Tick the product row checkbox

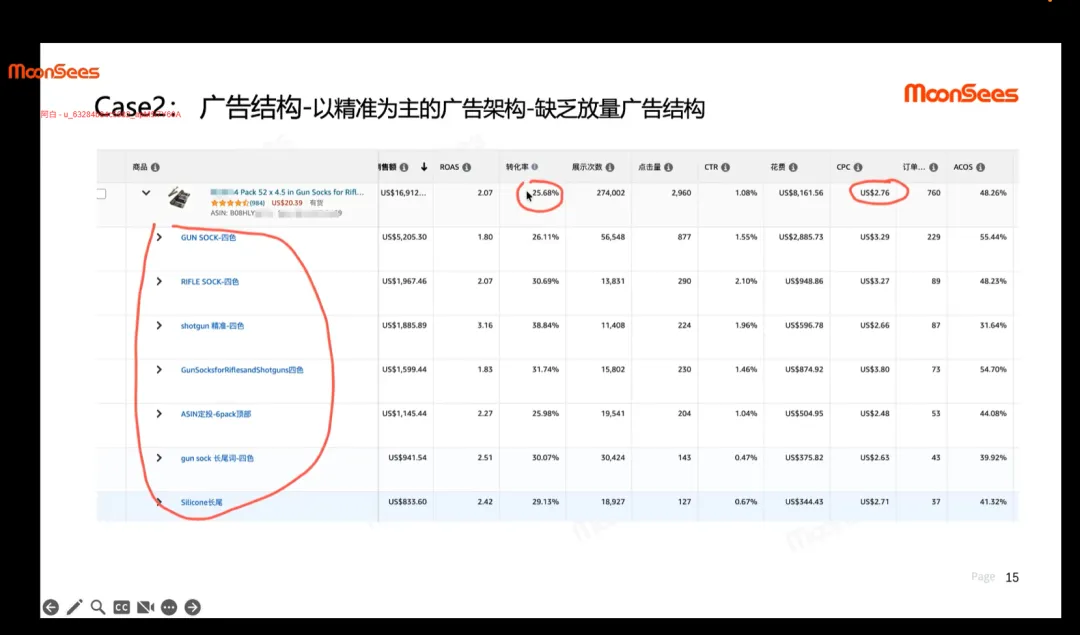tap(101, 194)
